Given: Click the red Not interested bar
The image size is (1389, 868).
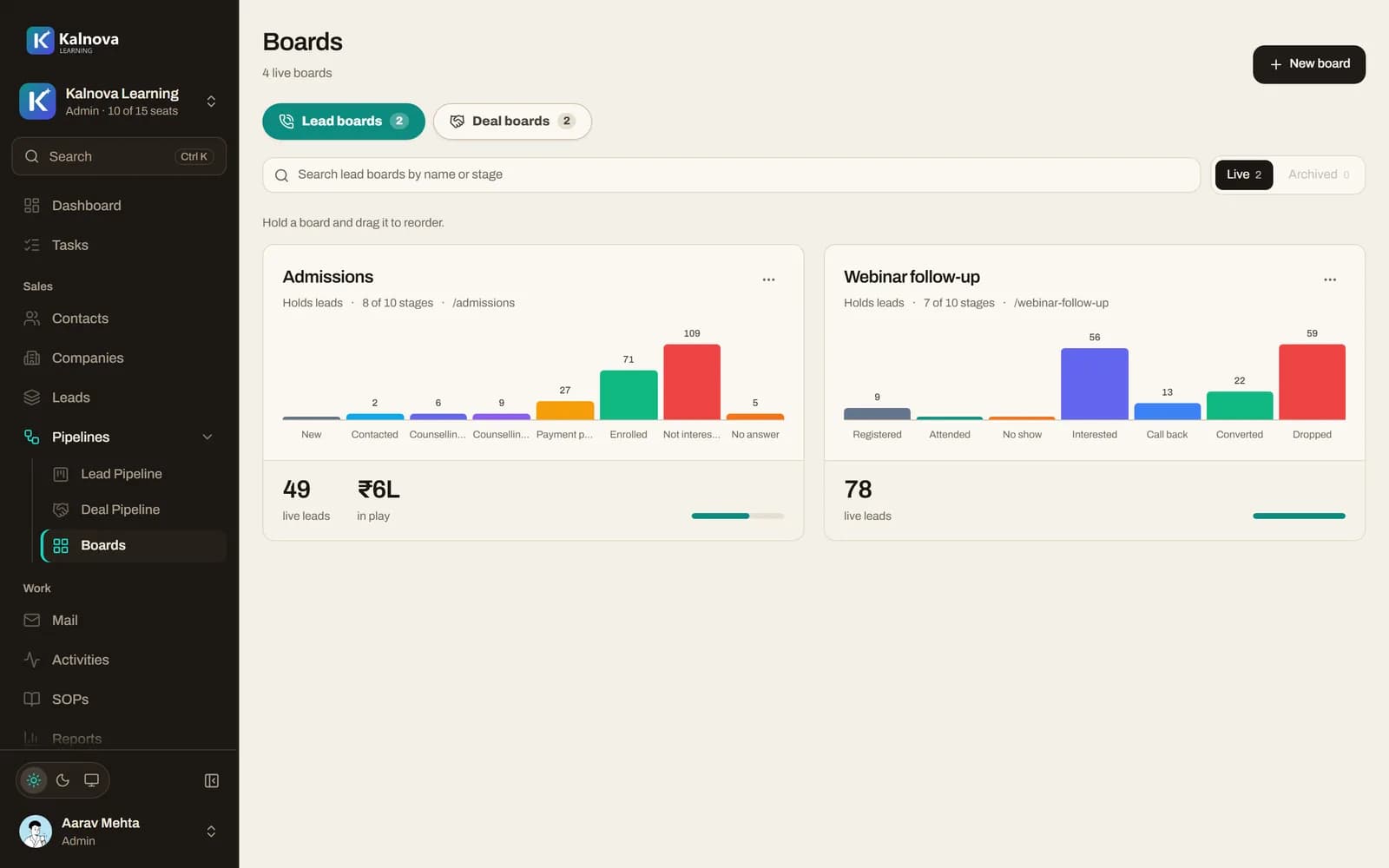Looking at the screenshot, I should click(x=692, y=382).
